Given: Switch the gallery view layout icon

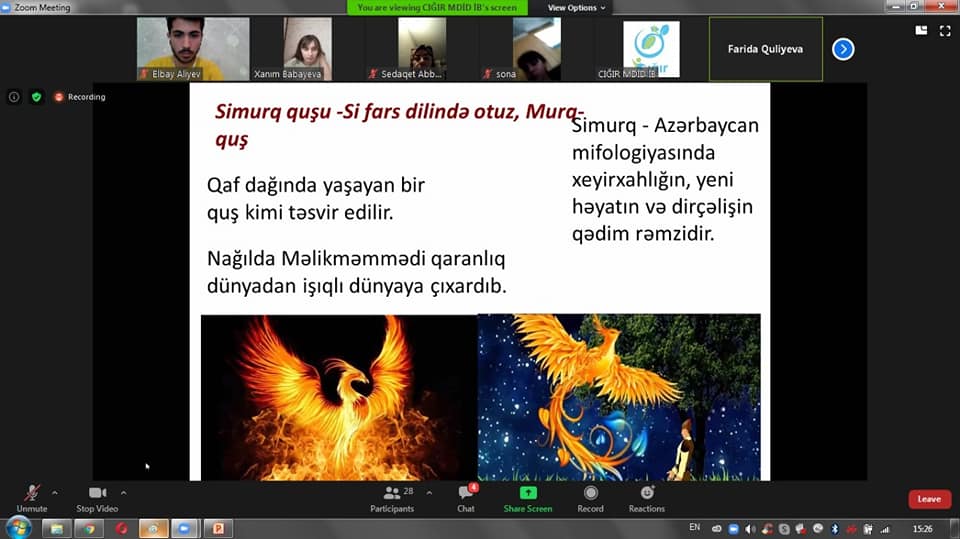Looking at the screenshot, I should click(921, 31).
